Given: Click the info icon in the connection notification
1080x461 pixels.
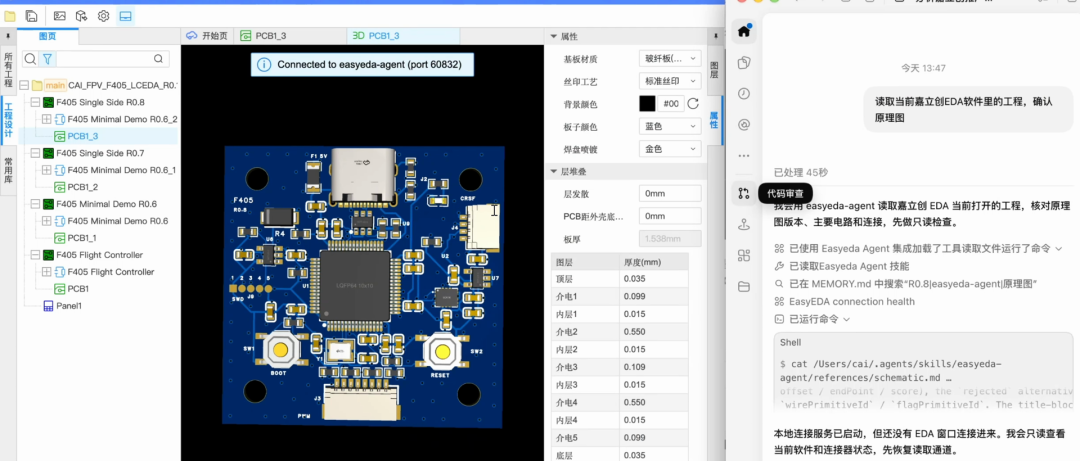Looking at the screenshot, I should (x=263, y=65).
